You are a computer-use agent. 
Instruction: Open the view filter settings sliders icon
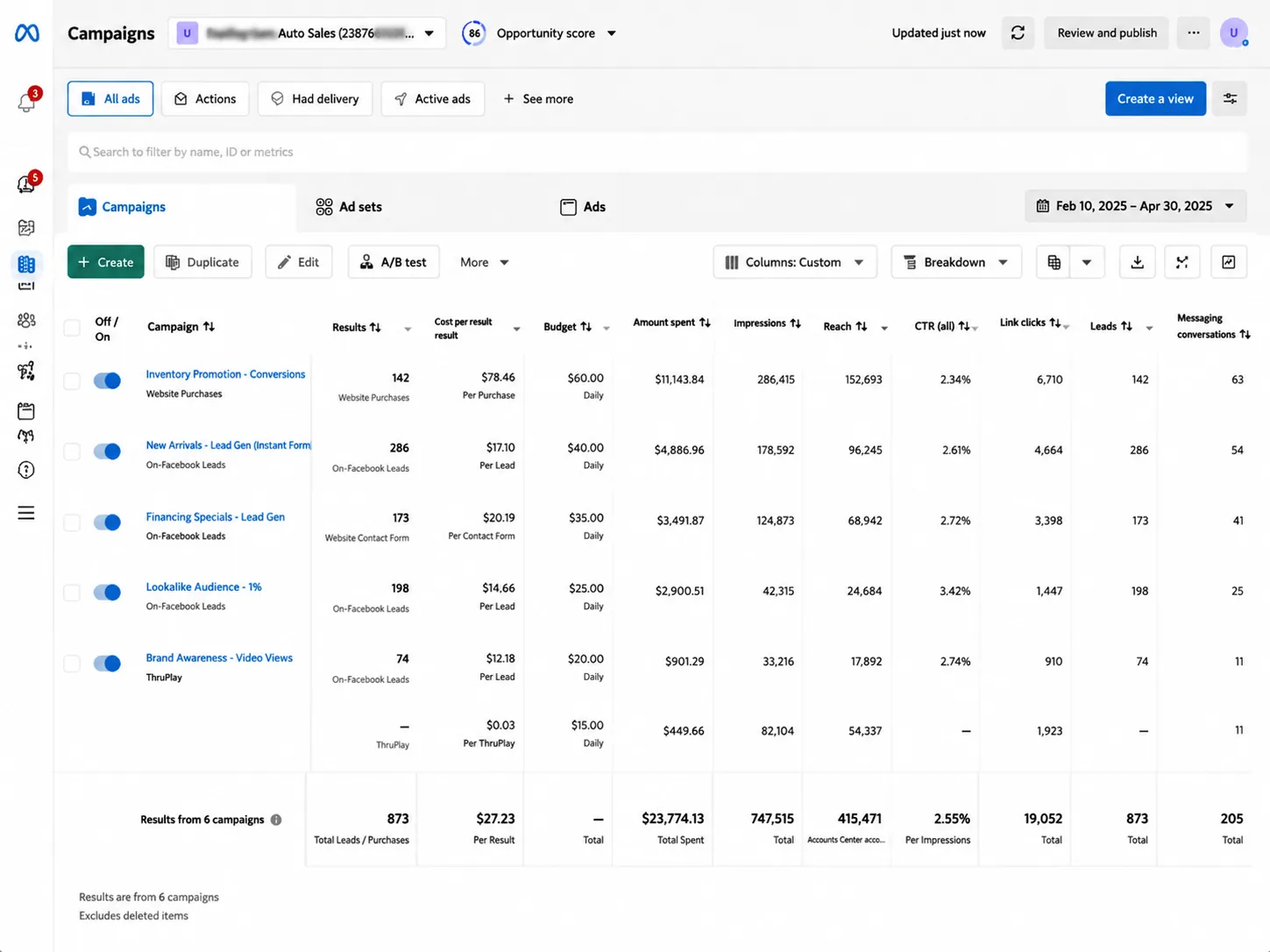[1230, 99]
